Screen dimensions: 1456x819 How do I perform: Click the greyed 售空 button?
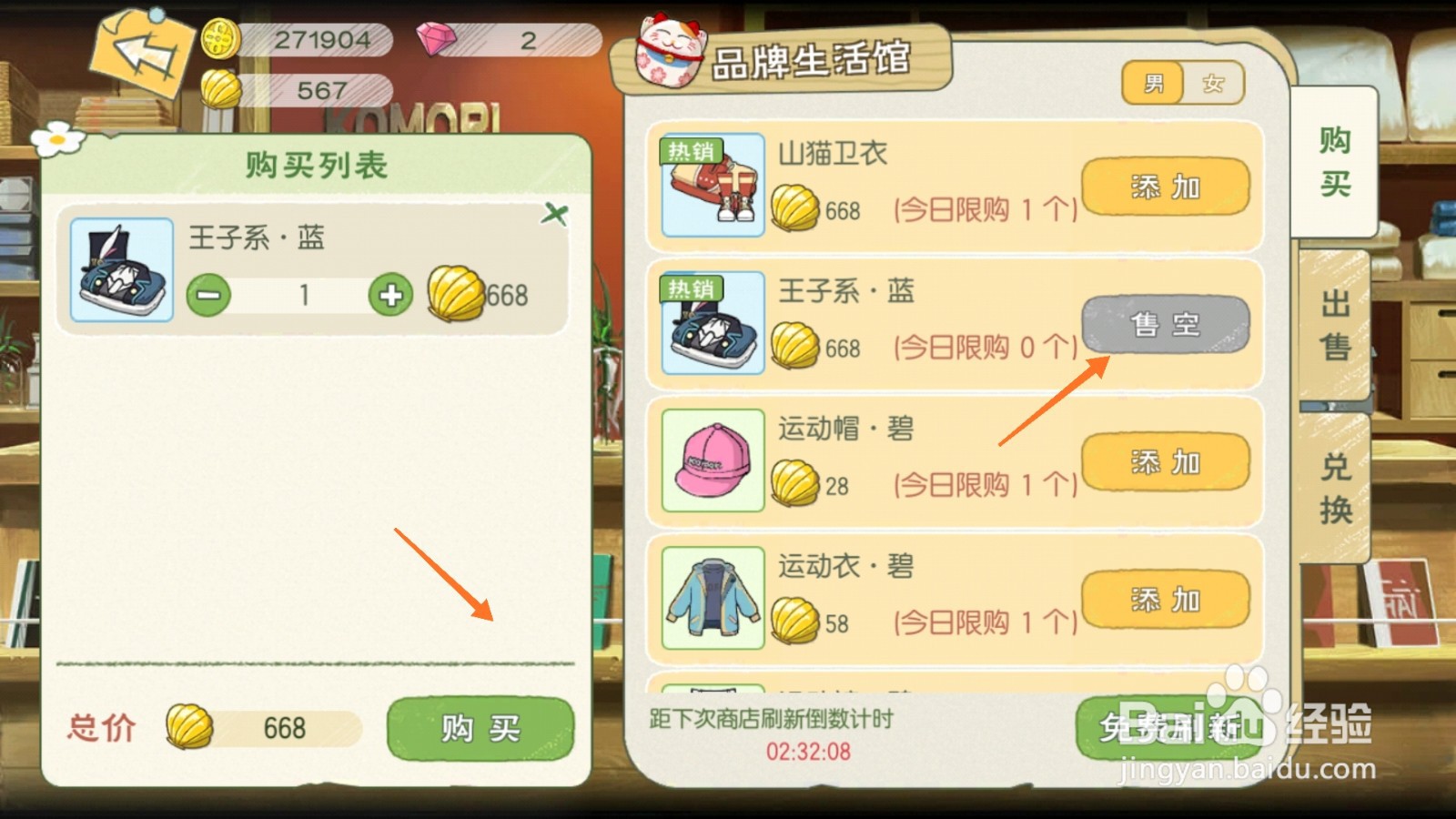click(x=1166, y=324)
